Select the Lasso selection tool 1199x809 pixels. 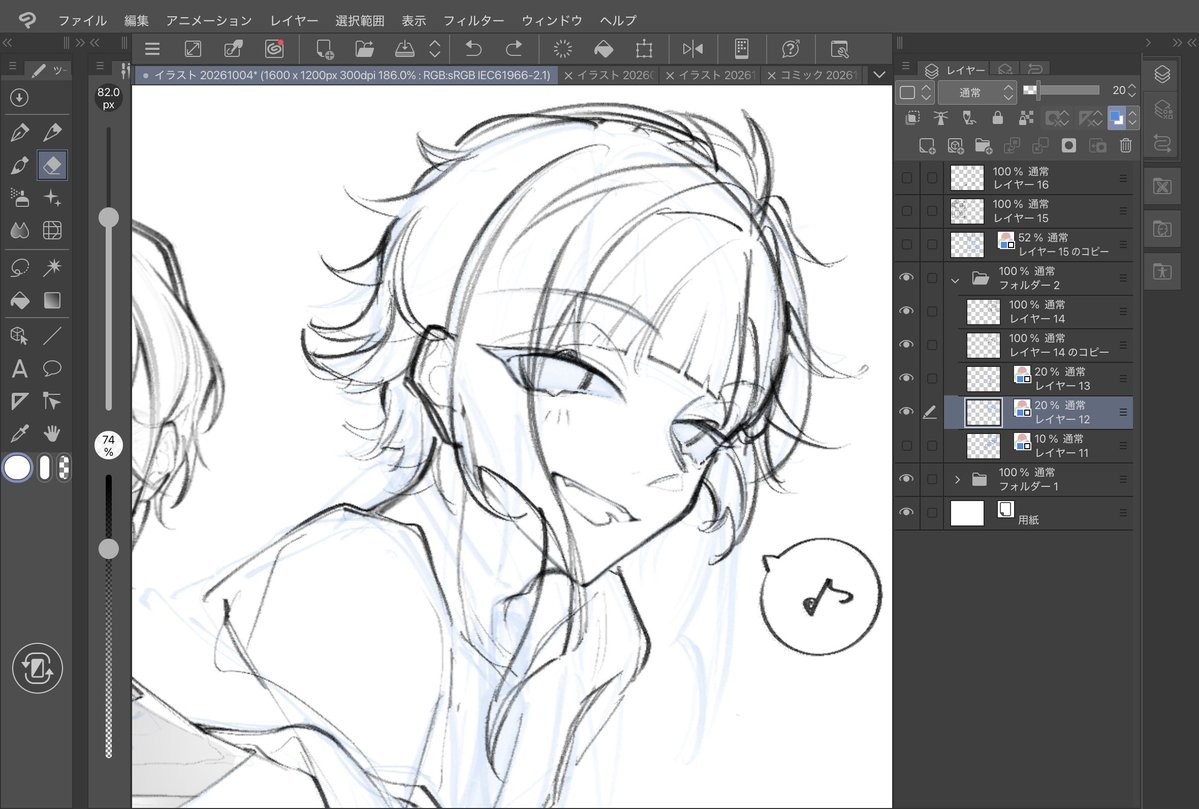point(20,267)
